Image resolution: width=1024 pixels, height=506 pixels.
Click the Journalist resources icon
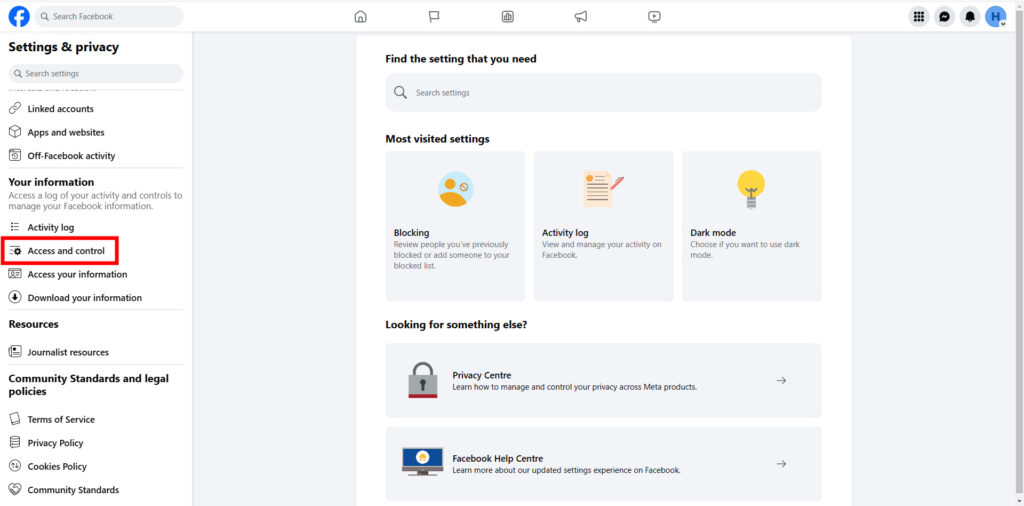click(x=15, y=352)
